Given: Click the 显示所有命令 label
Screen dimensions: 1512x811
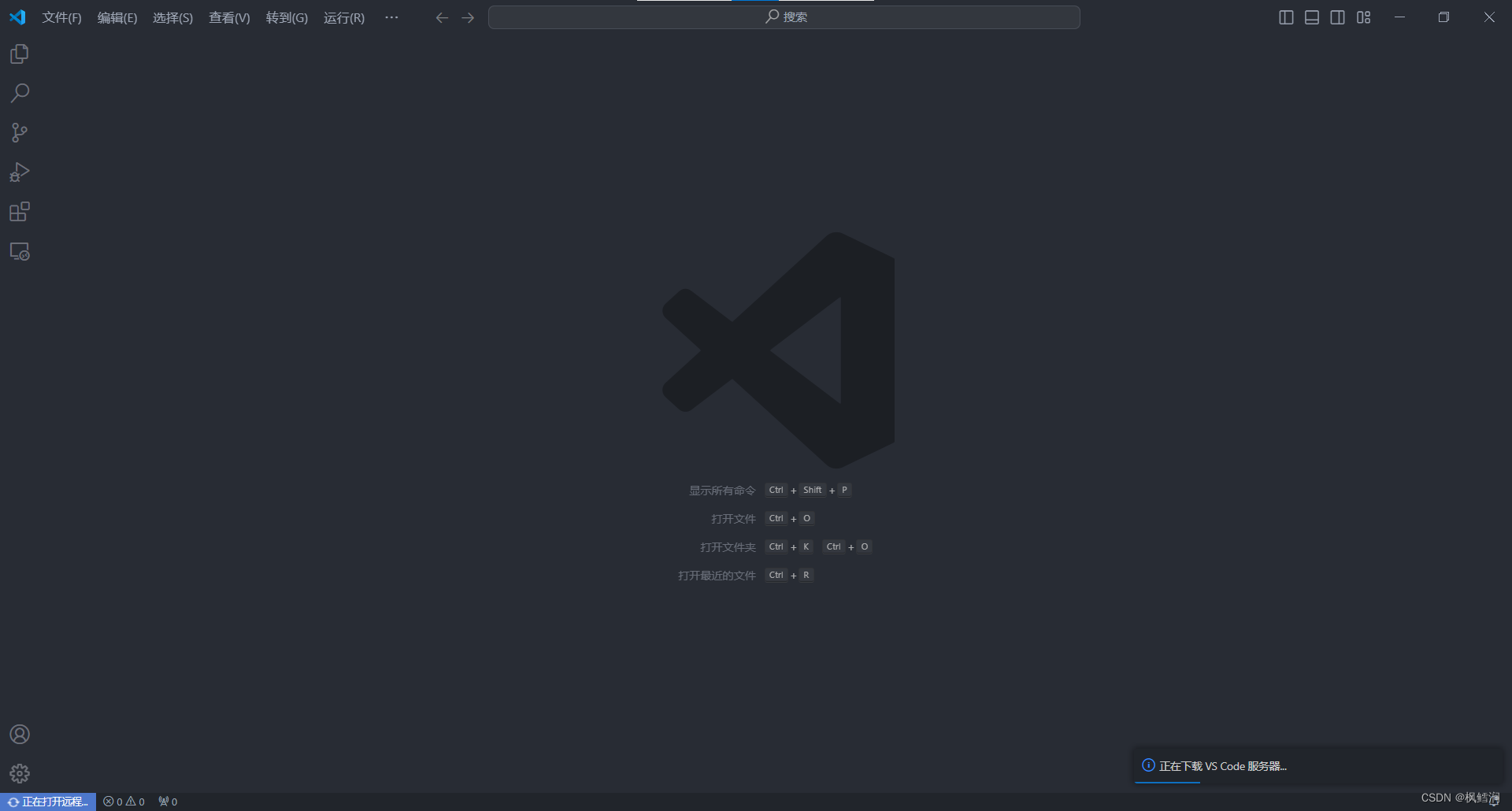Looking at the screenshot, I should click(x=722, y=491).
